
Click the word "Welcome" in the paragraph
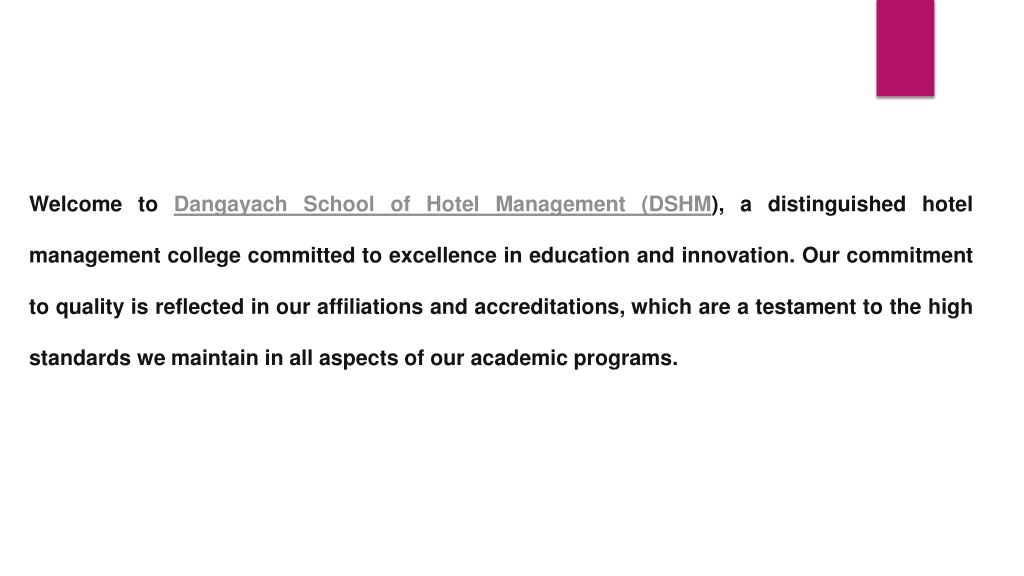coord(75,204)
